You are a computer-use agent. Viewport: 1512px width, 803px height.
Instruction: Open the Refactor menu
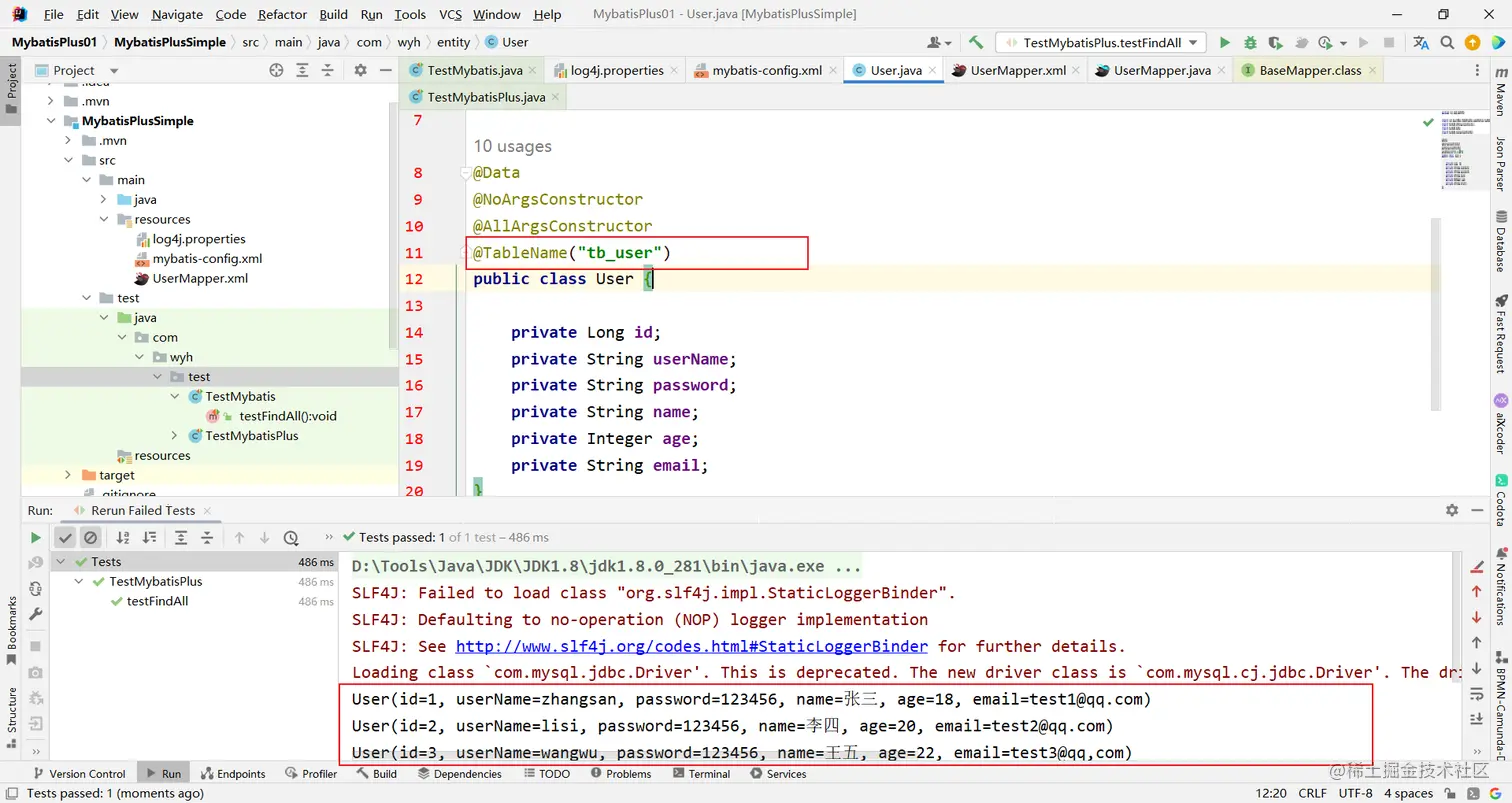[x=282, y=14]
